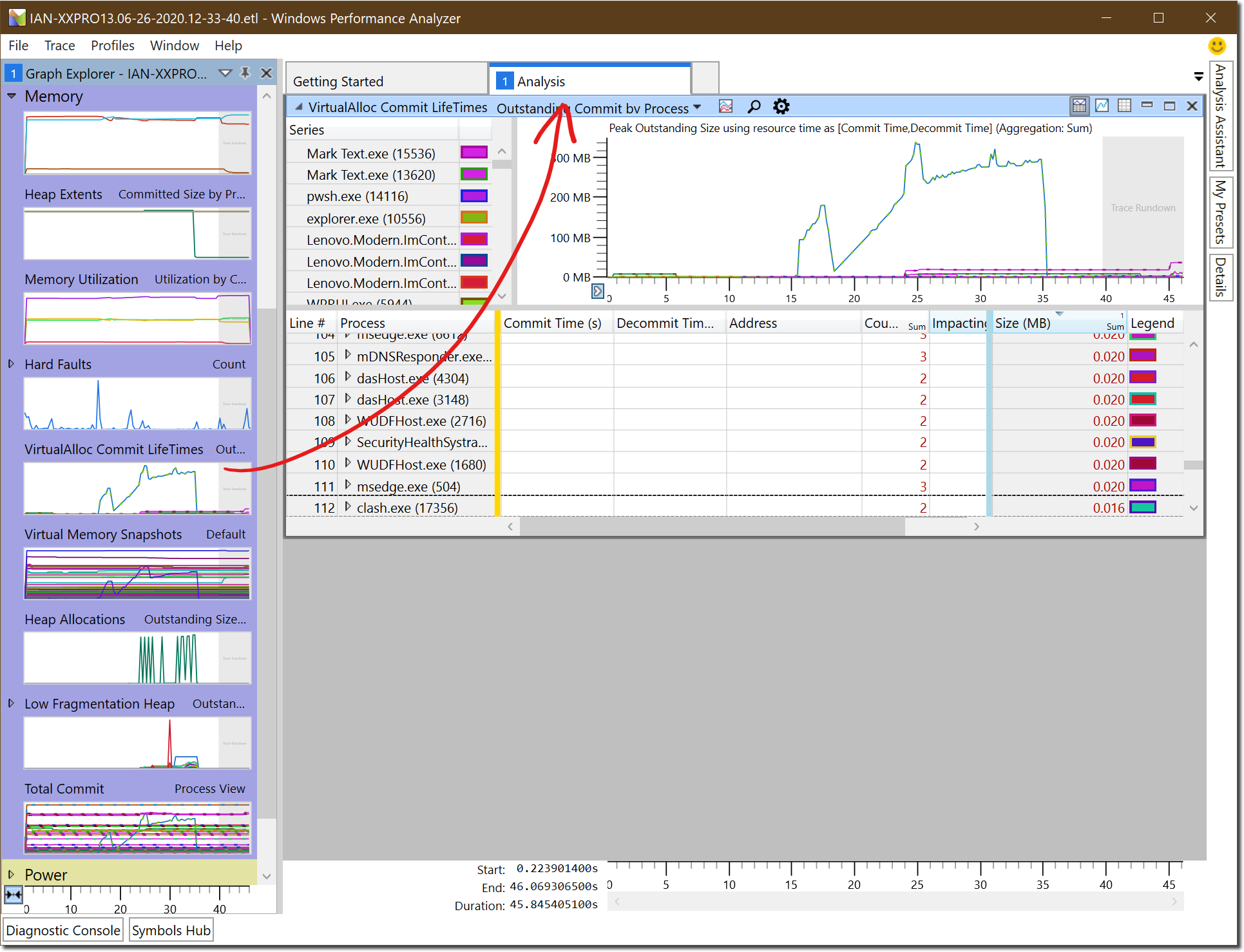
Task: Open the Outstanding Commit by Process preset dropdown
Action: click(698, 108)
